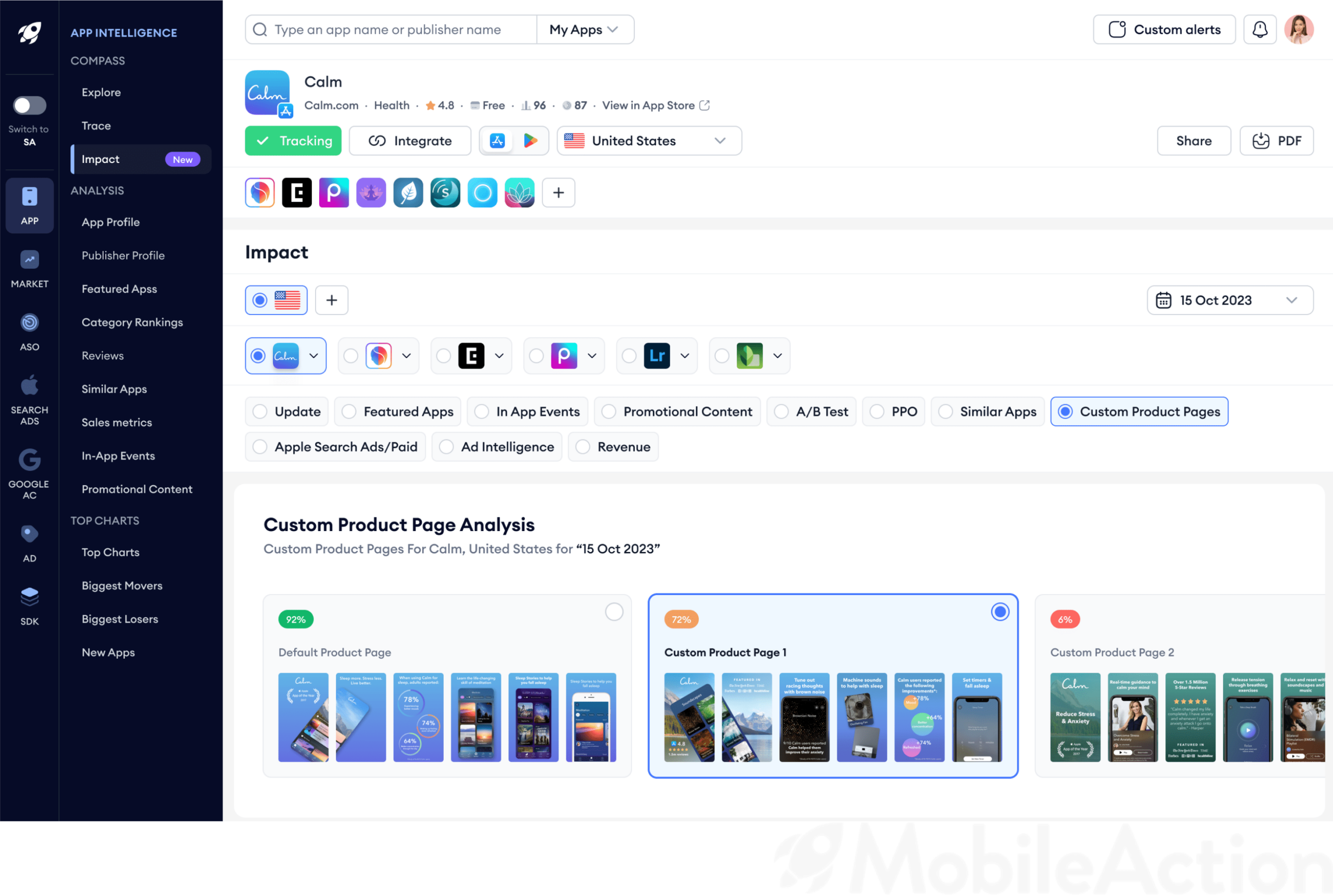Click the Share button
Screen dimensions: 1333x896
click(x=1193, y=141)
